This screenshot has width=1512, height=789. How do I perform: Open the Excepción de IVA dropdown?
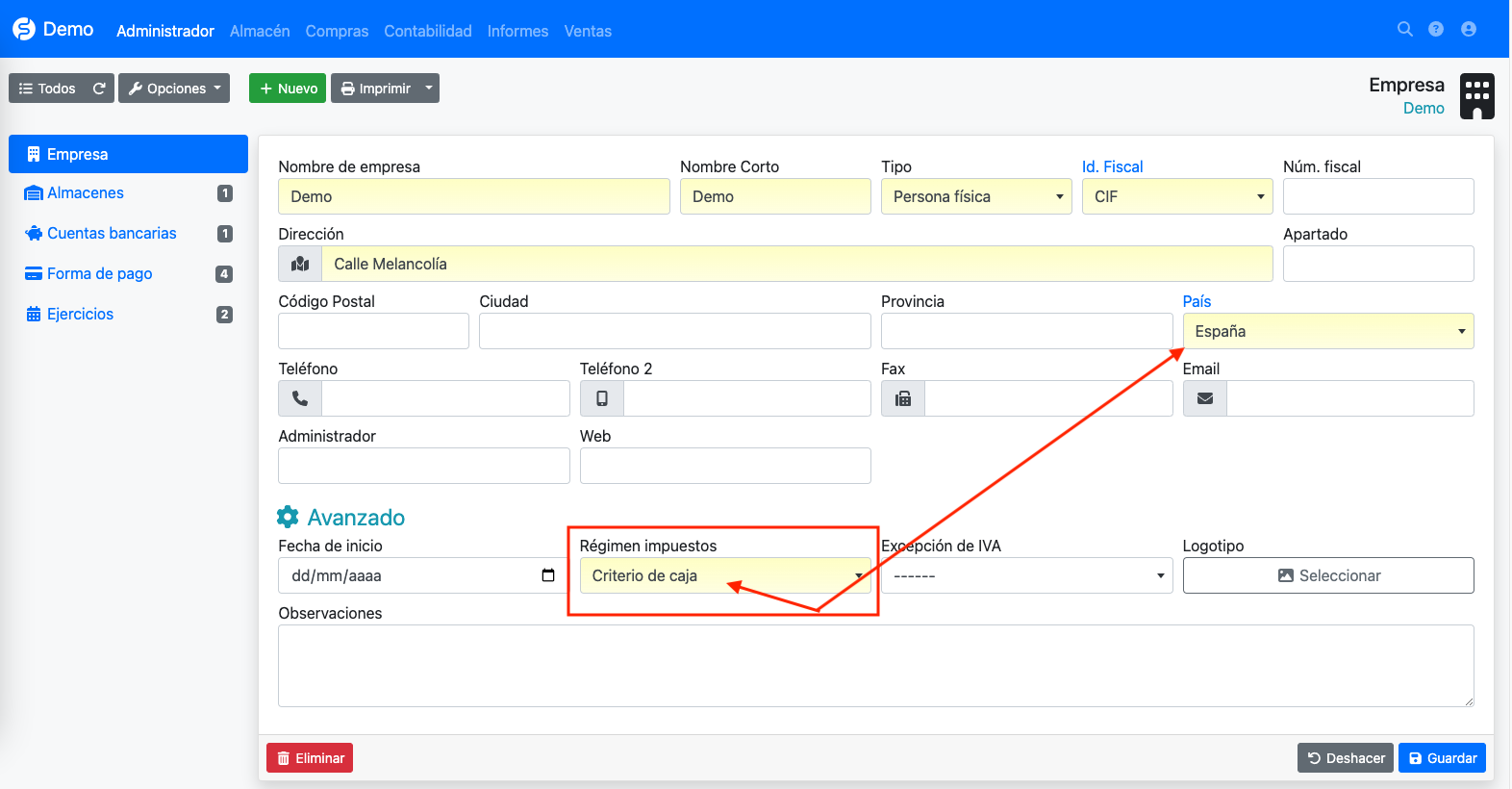[x=1026, y=575]
